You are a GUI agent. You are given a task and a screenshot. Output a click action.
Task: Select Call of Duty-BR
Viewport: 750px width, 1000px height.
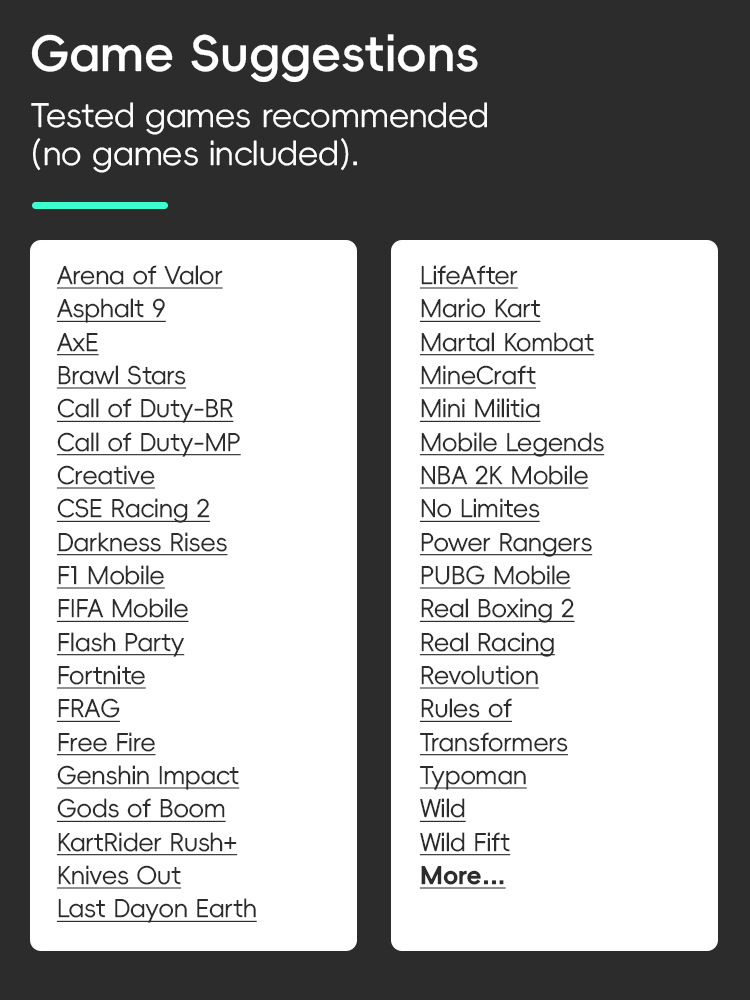coord(145,409)
